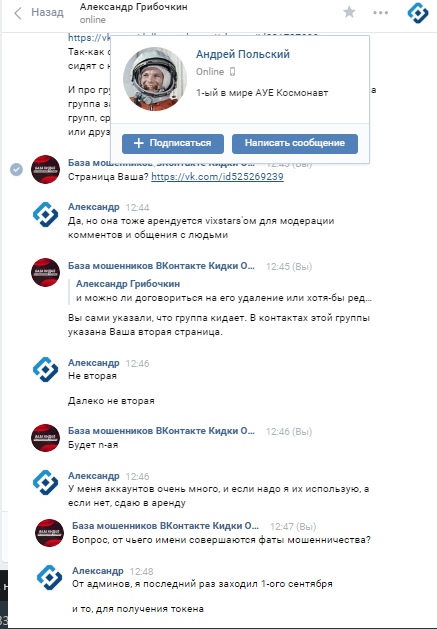Open the three-dots actions menu

[x=380, y=12]
